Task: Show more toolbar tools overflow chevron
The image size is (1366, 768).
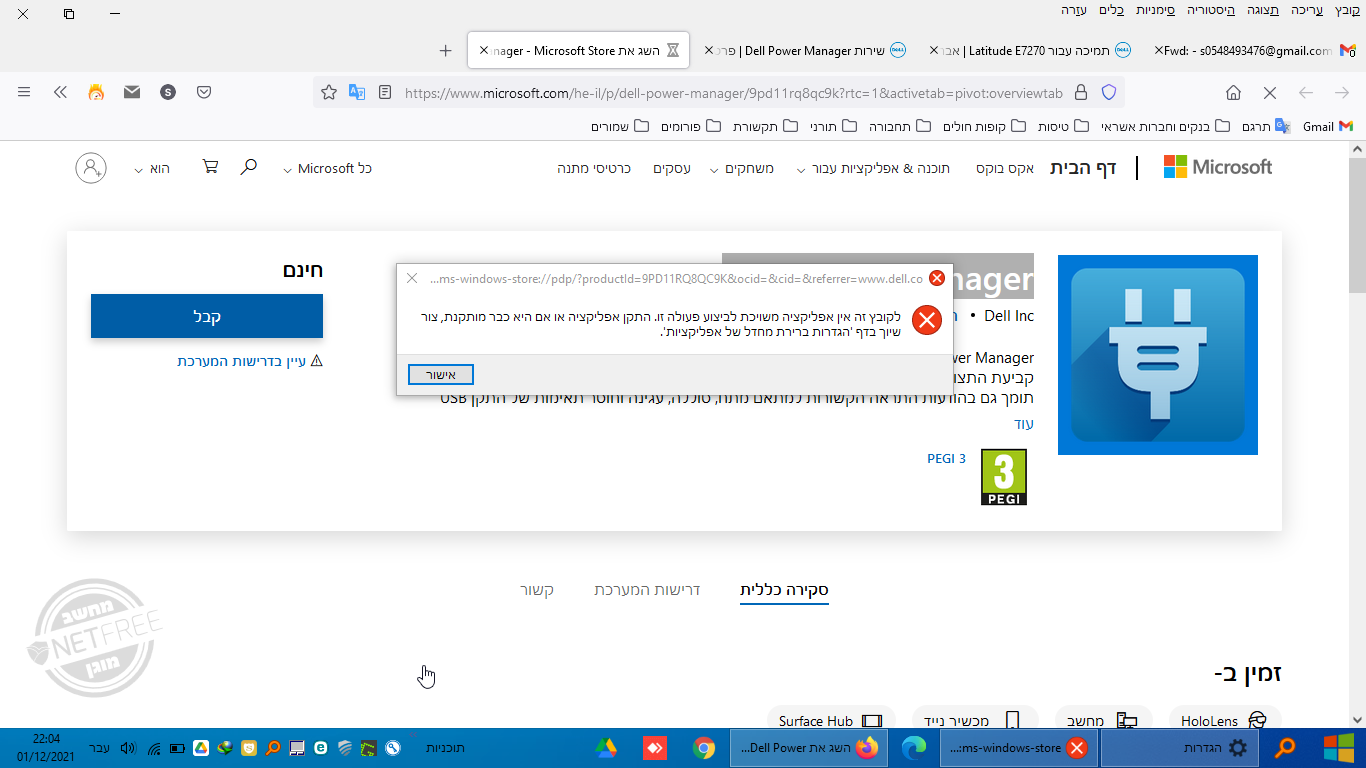Action: (x=60, y=92)
